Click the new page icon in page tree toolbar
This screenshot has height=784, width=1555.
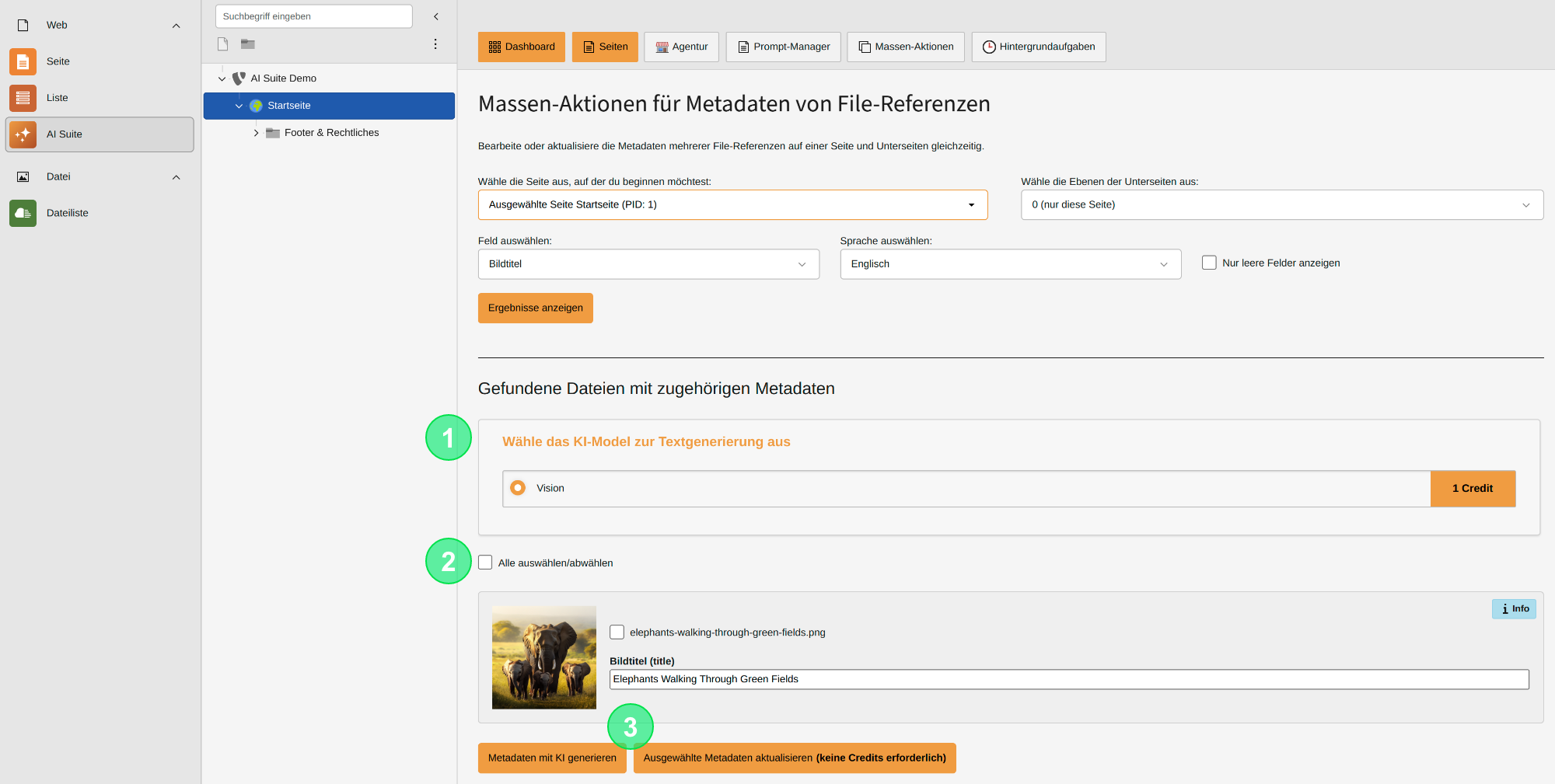(223, 44)
